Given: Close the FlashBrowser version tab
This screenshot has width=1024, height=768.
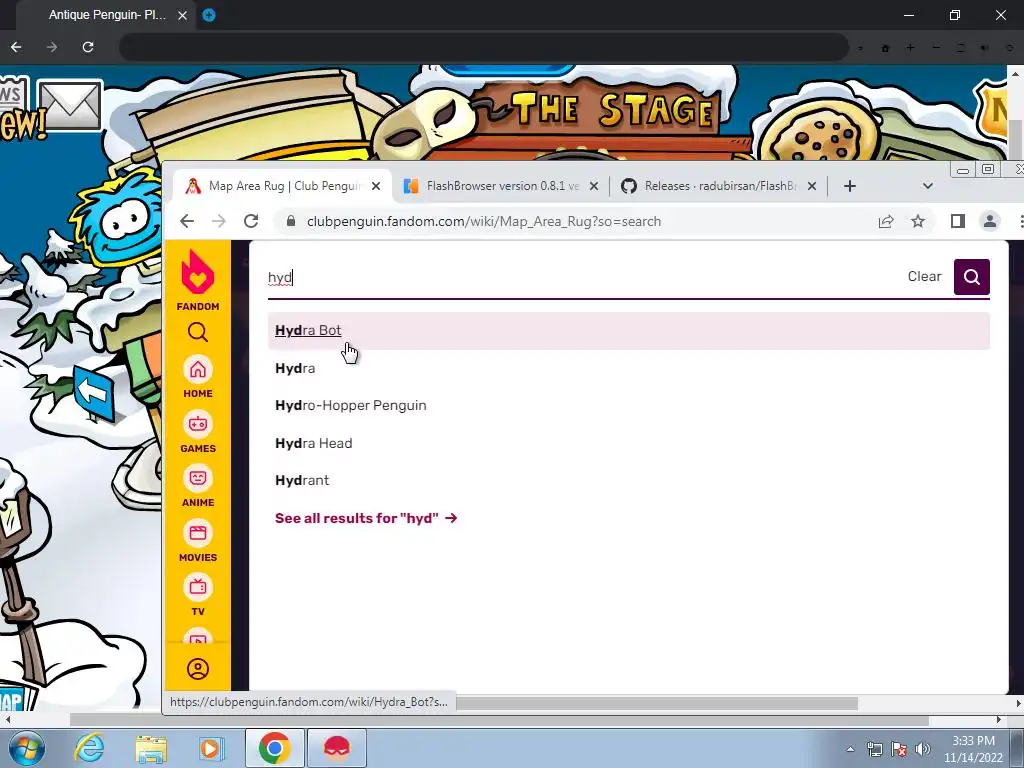Looking at the screenshot, I should 594,186.
